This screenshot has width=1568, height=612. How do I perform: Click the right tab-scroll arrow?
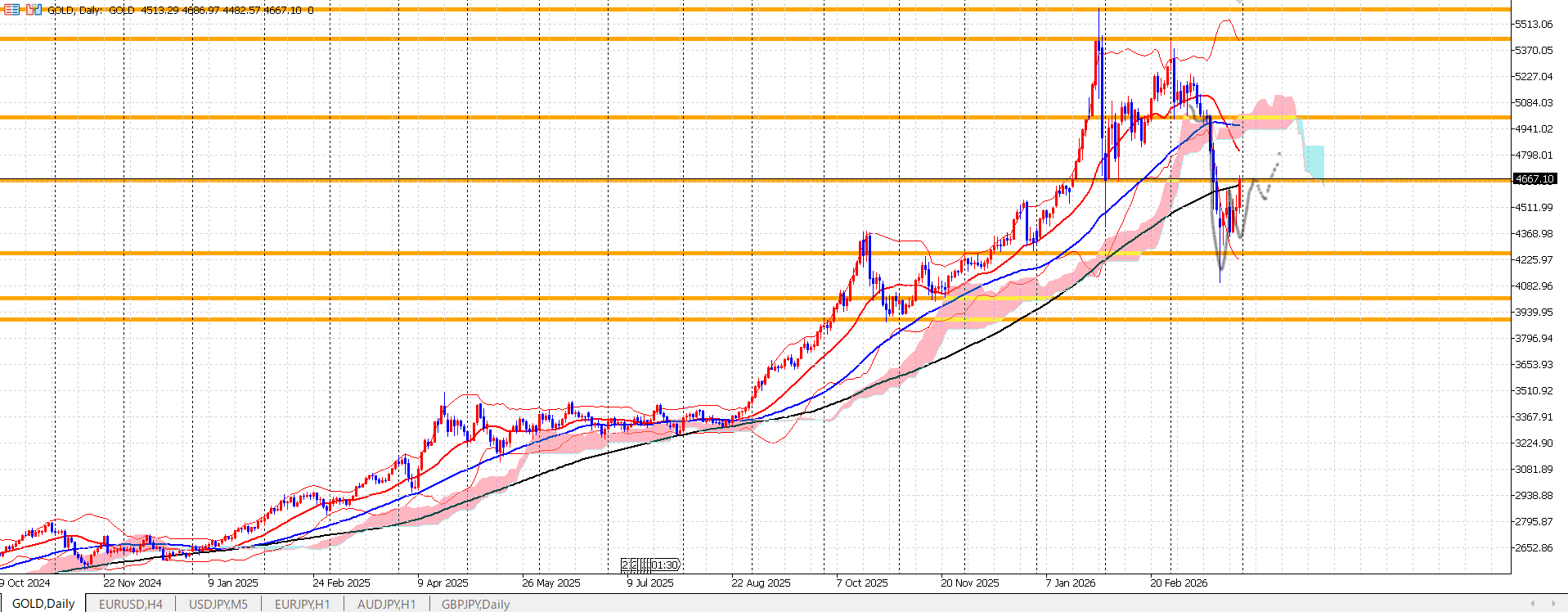(1554, 604)
